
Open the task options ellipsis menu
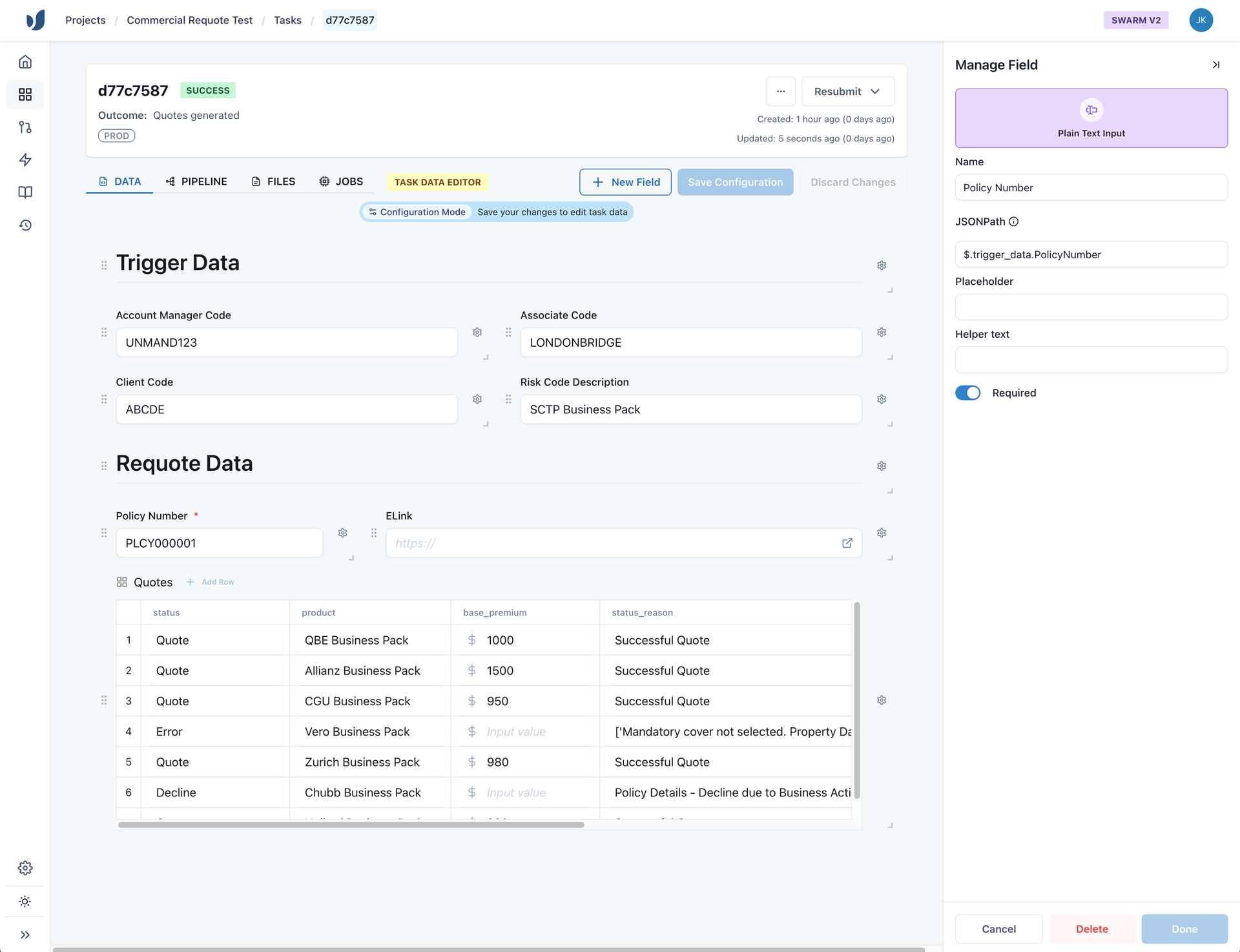781,91
